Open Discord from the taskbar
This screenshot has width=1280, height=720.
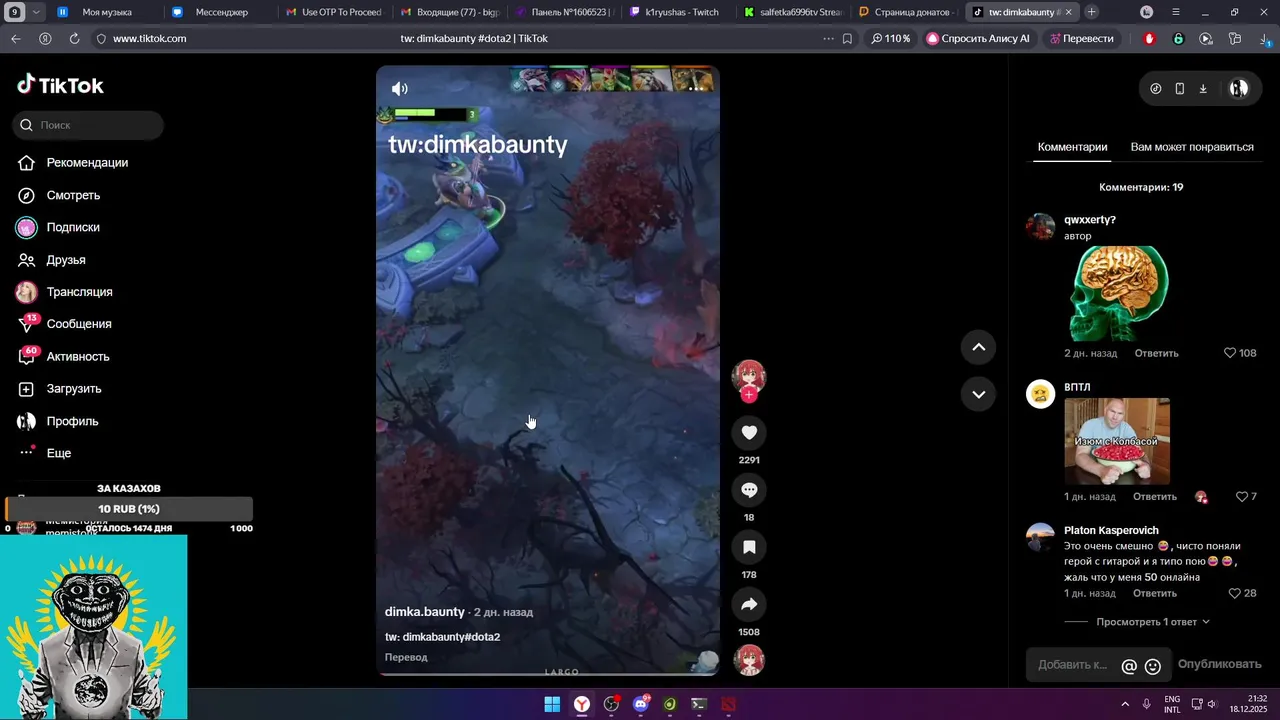pyautogui.click(x=641, y=704)
